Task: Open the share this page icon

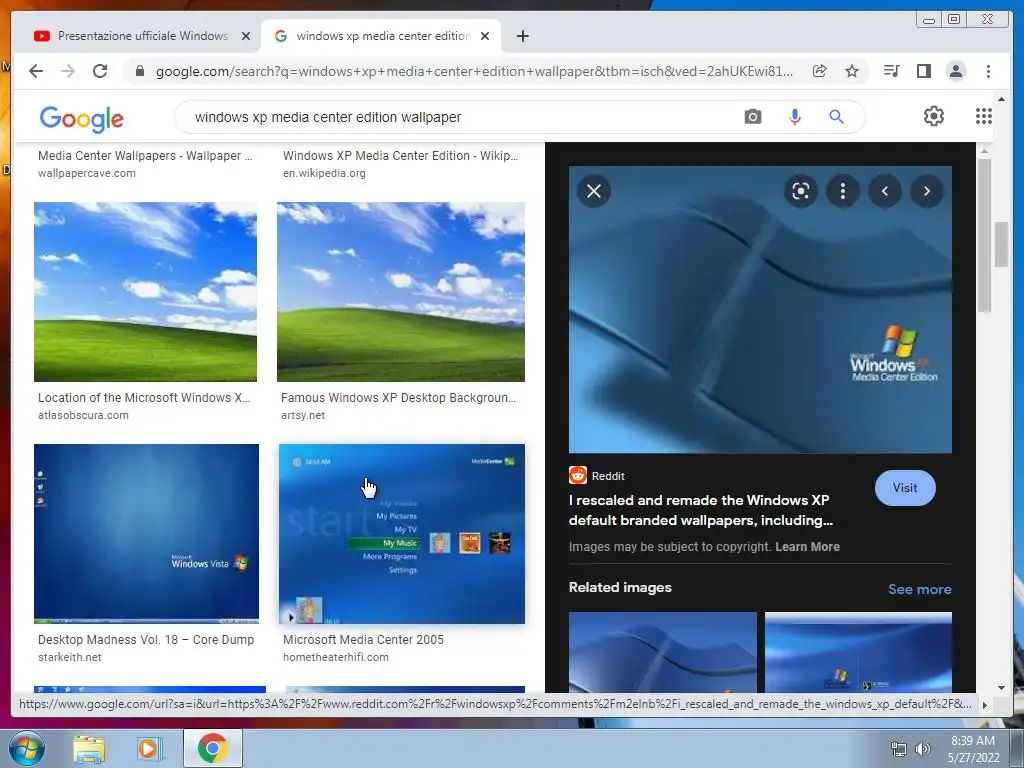Action: [x=820, y=71]
